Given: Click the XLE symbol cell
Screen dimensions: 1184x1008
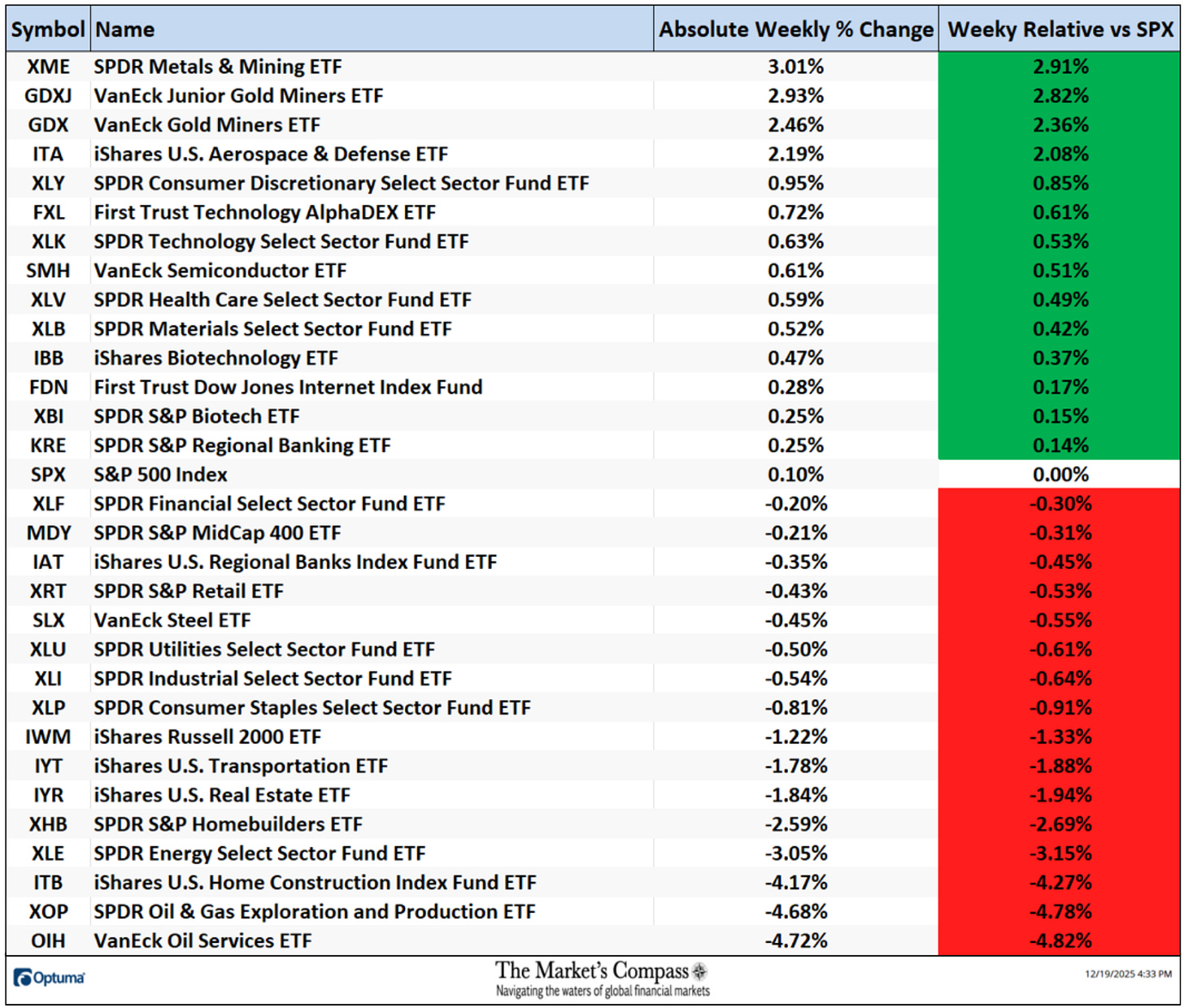Looking at the screenshot, I should click(x=48, y=854).
